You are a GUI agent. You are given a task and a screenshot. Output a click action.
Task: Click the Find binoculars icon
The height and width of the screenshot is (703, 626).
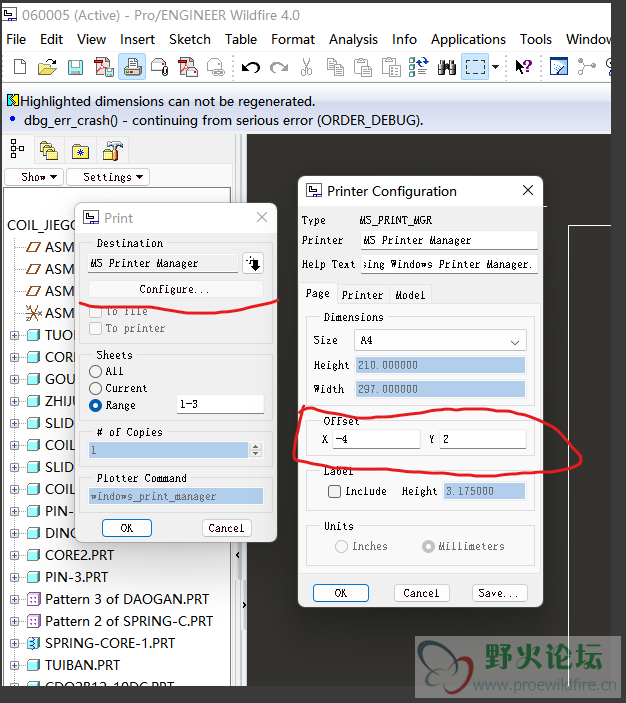tap(447, 67)
